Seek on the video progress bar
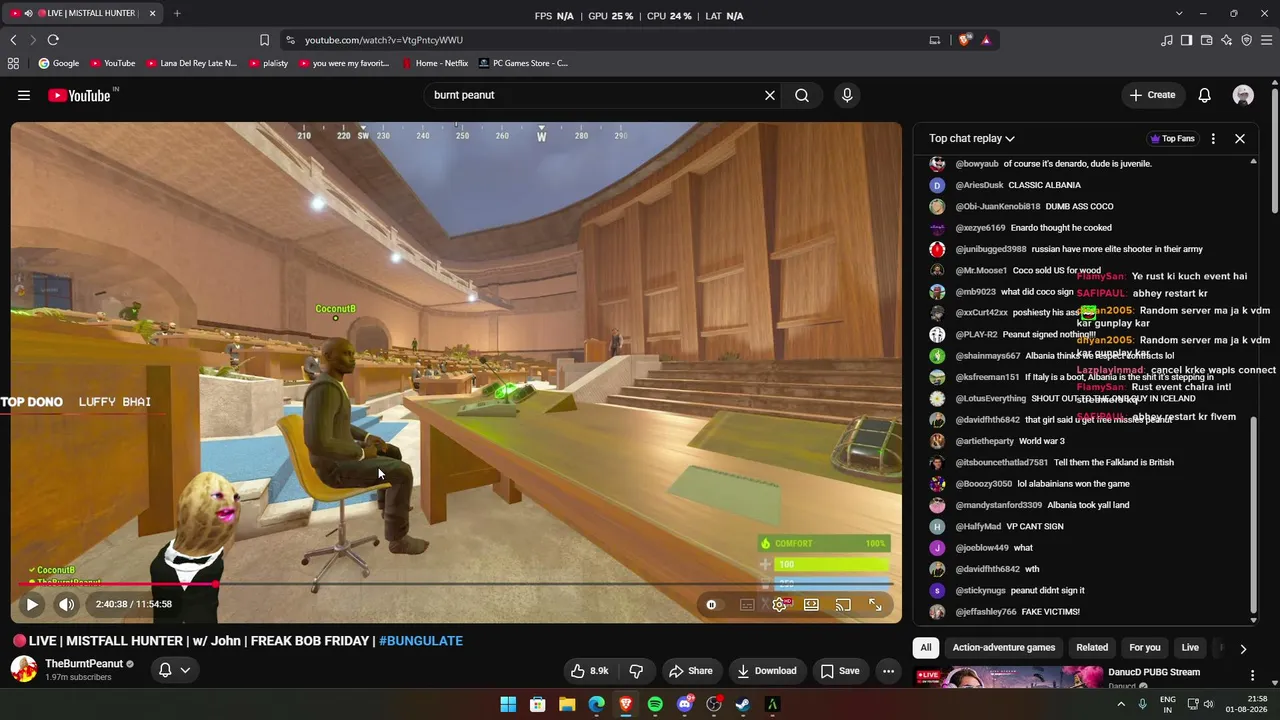Screen dimensions: 1280x720 click(x=456, y=584)
